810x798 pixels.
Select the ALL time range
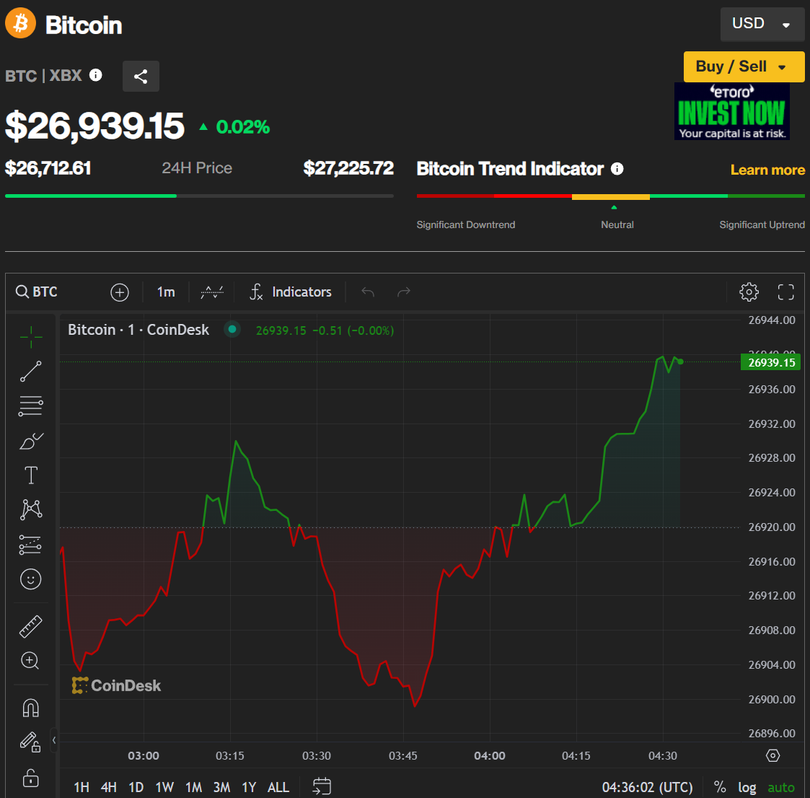pos(278,787)
